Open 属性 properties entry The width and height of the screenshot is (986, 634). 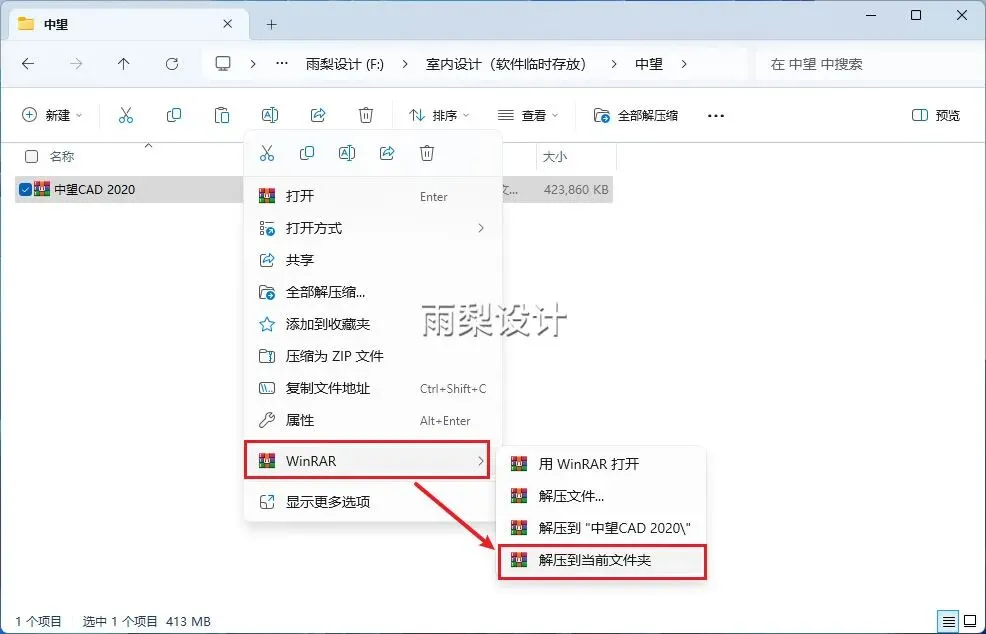(x=372, y=420)
